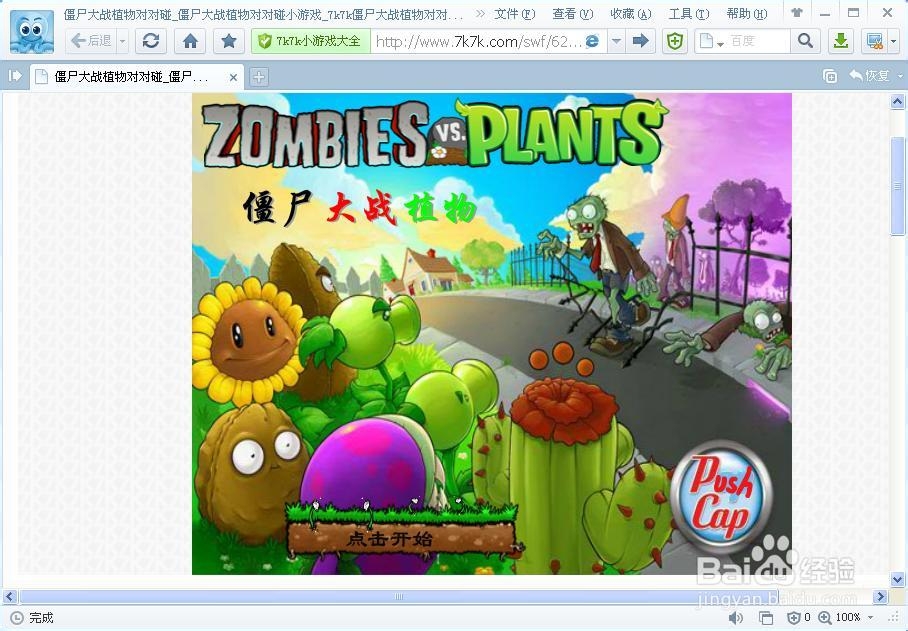The image size is (908, 631).
Task: Restore closed tab with 恢复 button
Action: point(869,76)
